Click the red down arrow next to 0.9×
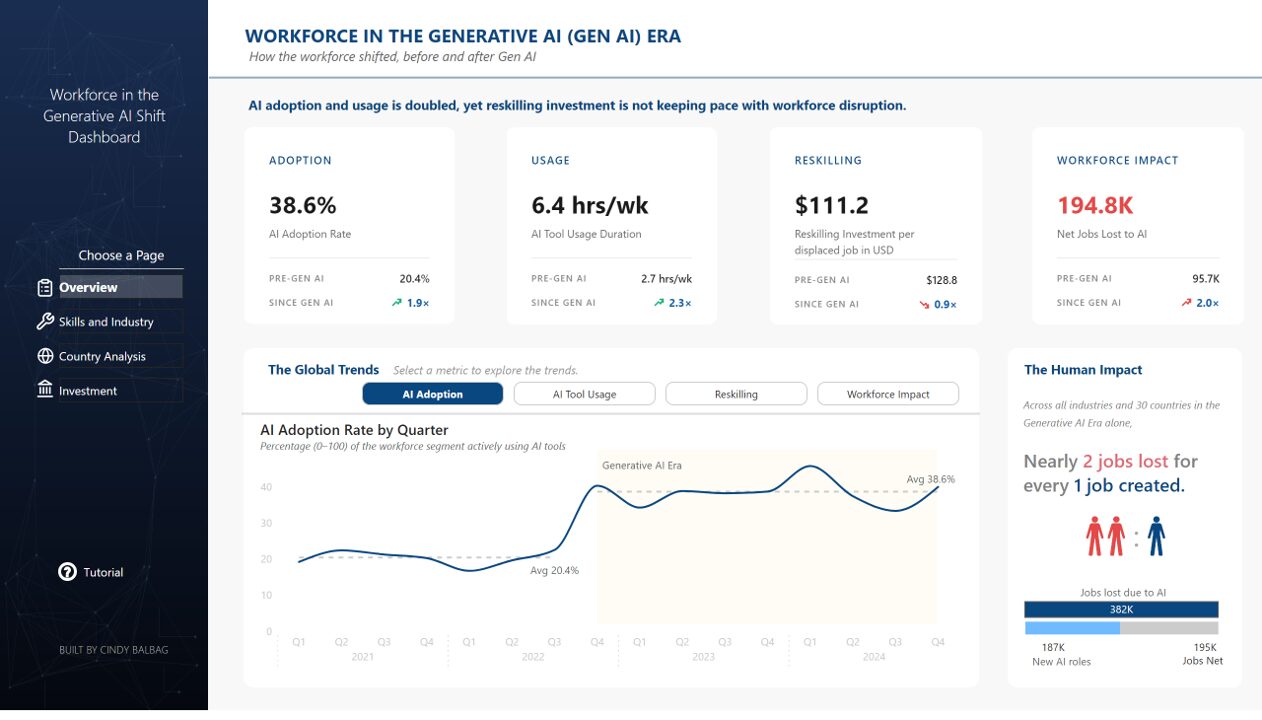 pos(922,304)
